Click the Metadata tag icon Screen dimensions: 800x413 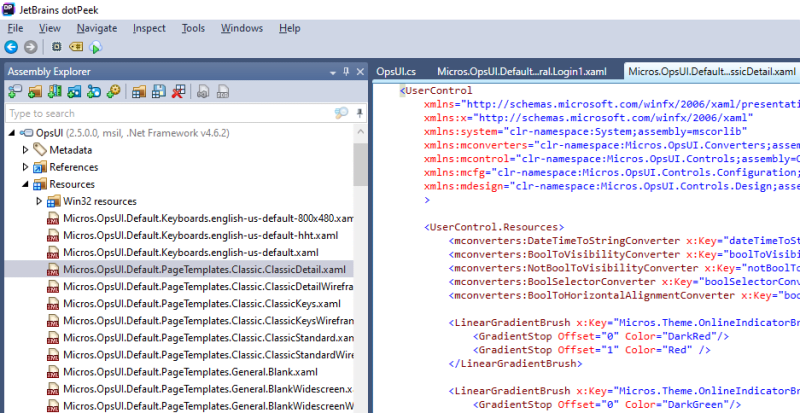point(40,150)
